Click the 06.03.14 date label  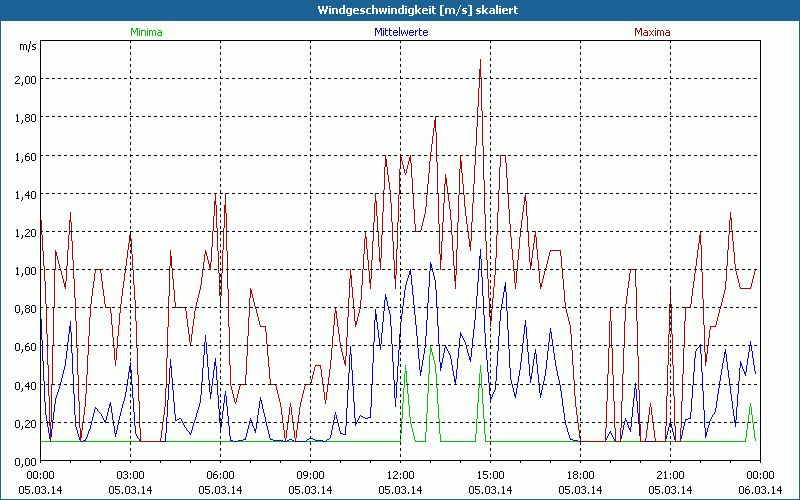click(x=759, y=488)
